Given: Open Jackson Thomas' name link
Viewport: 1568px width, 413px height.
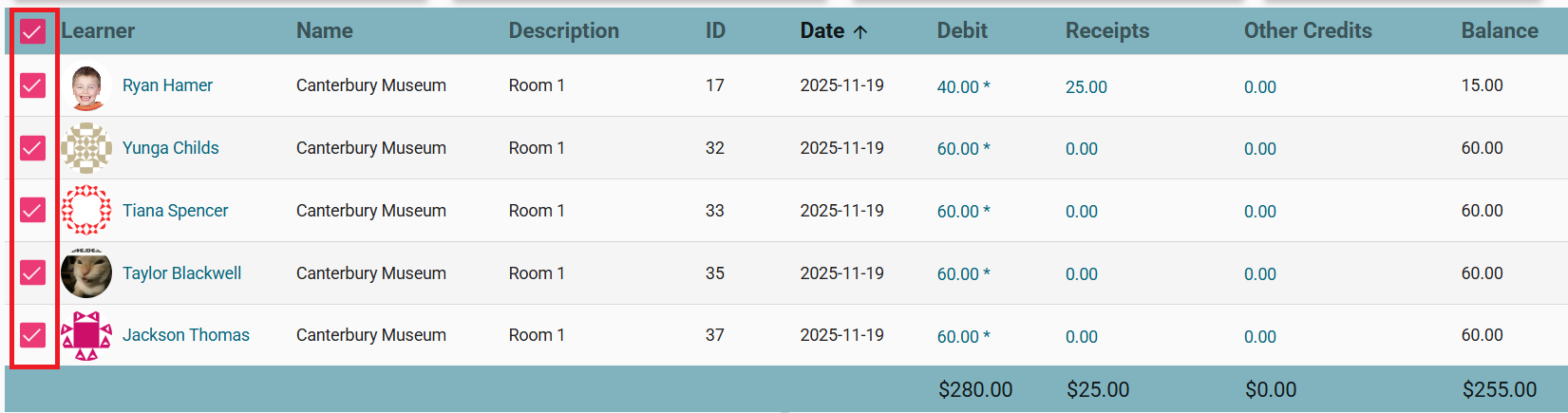Looking at the screenshot, I should point(185,335).
